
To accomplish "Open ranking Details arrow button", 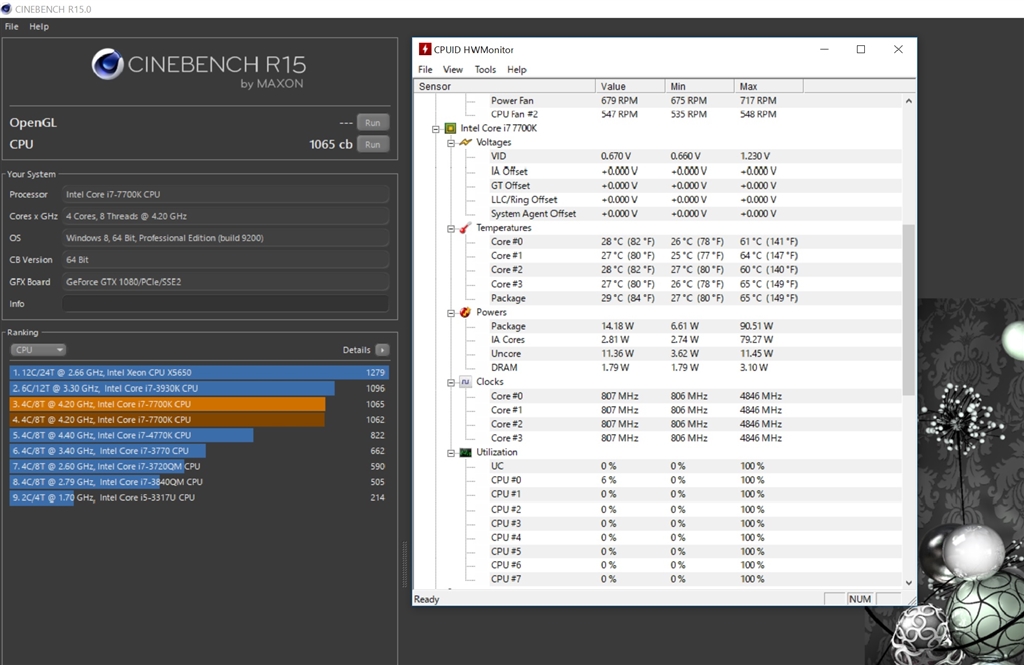I will tap(383, 350).
